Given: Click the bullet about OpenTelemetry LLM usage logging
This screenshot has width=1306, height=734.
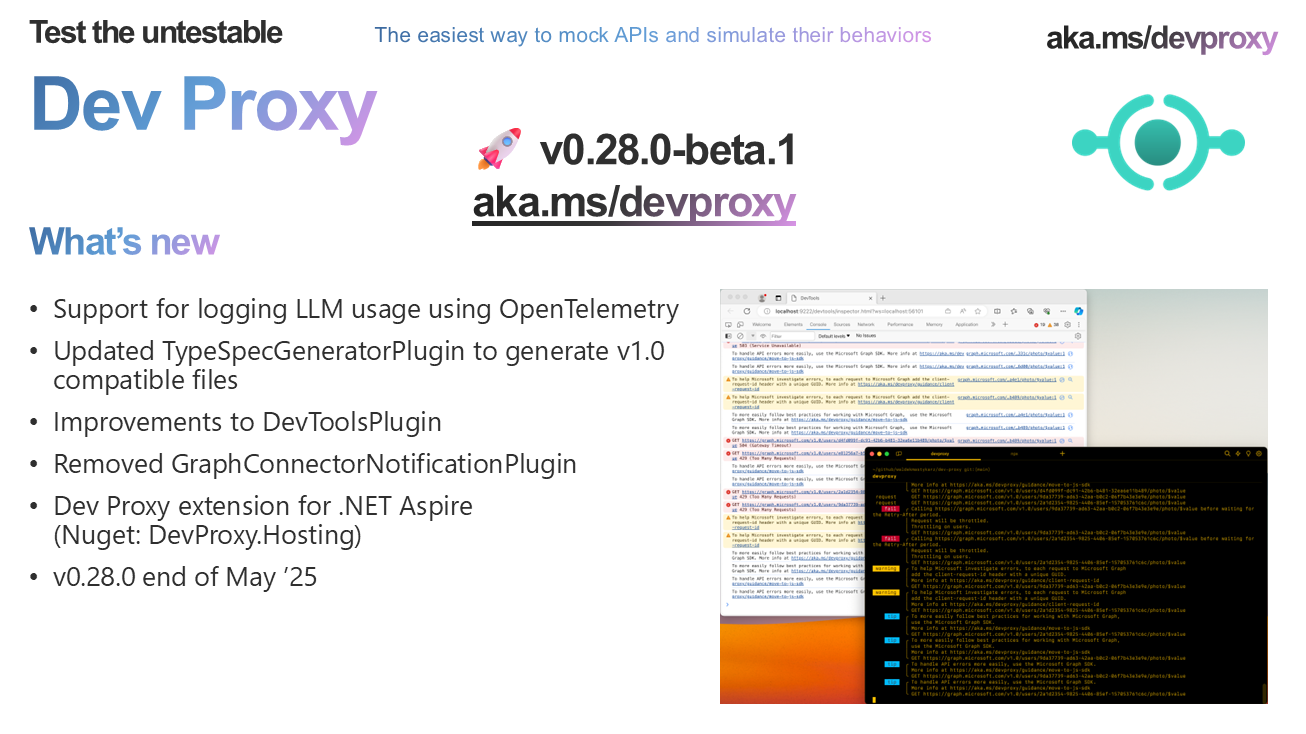Looking at the screenshot, I should click(366, 309).
